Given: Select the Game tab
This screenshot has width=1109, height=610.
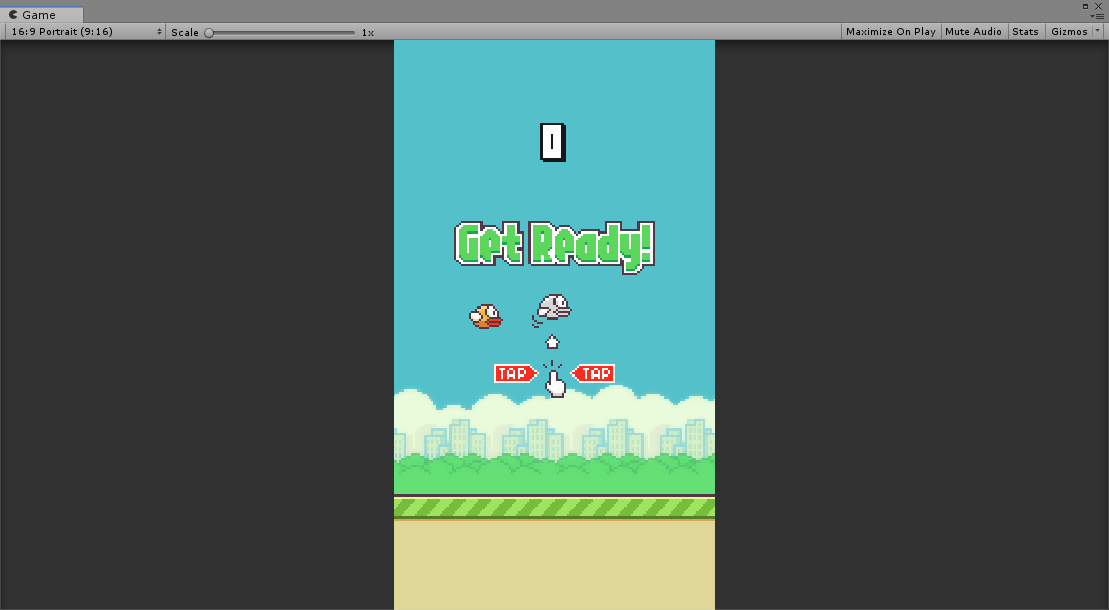Looking at the screenshot, I should click(x=42, y=14).
